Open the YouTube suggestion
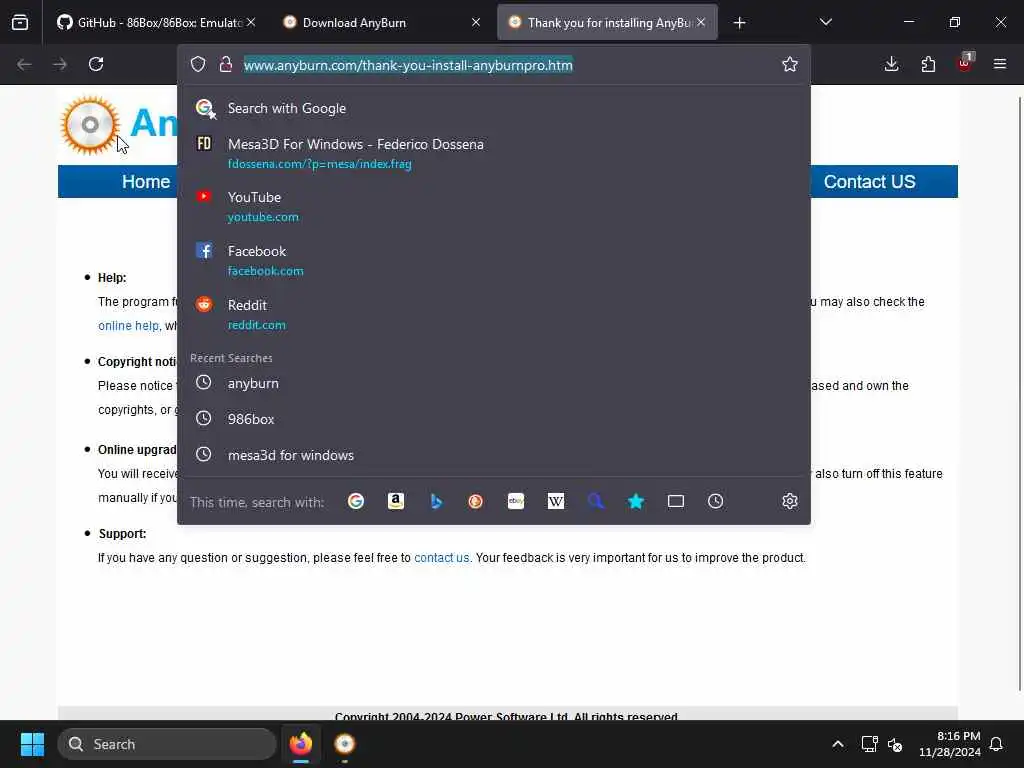1024x768 pixels. pos(494,206)
